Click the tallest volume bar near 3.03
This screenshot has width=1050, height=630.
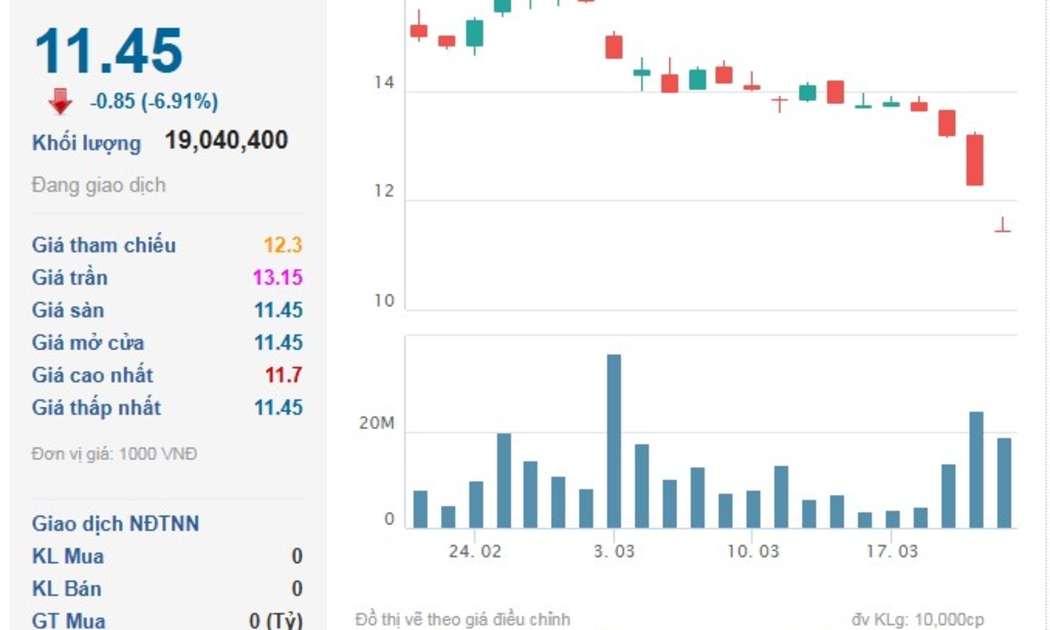click(614, 440)
